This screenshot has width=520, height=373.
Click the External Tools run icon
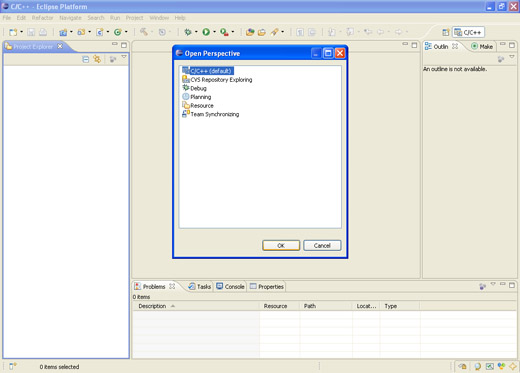(x=224, y=32)
